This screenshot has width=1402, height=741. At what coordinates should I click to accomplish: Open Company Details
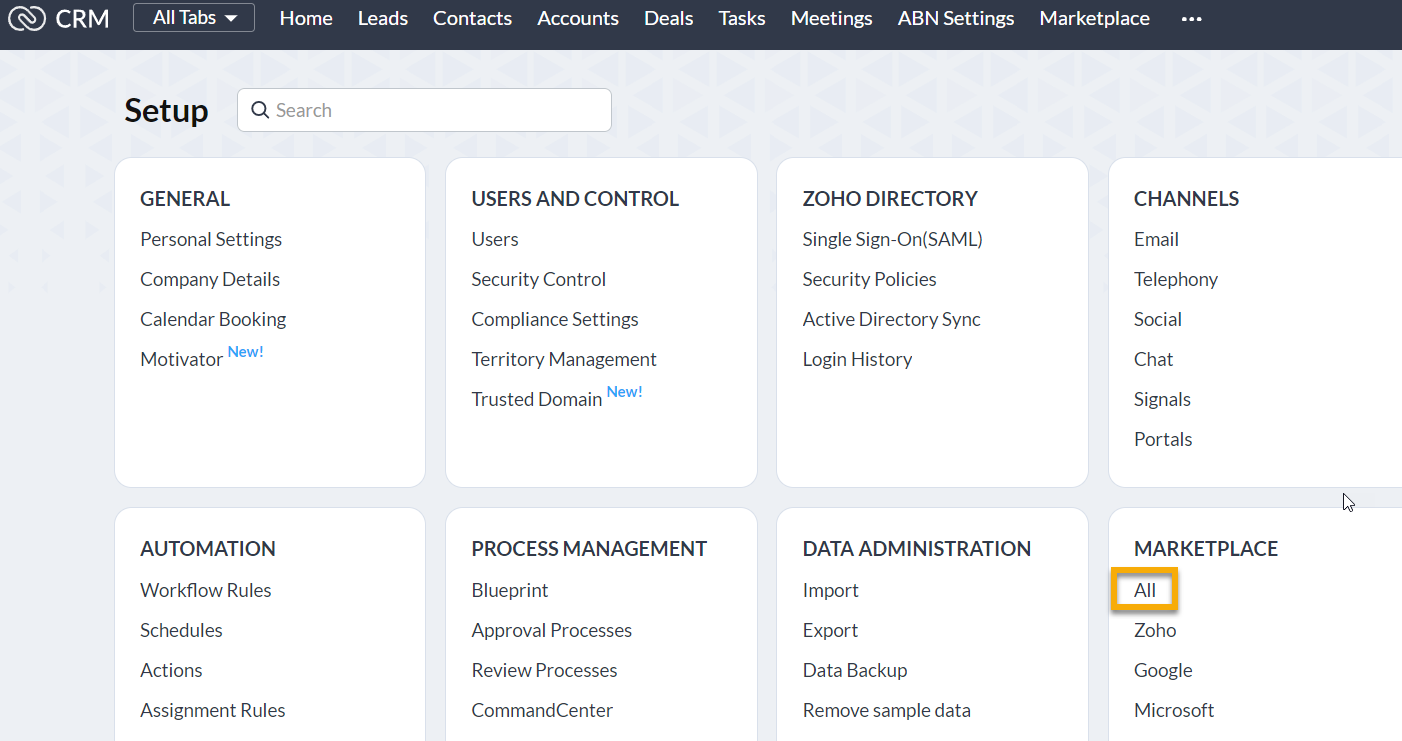pos(210,279)
